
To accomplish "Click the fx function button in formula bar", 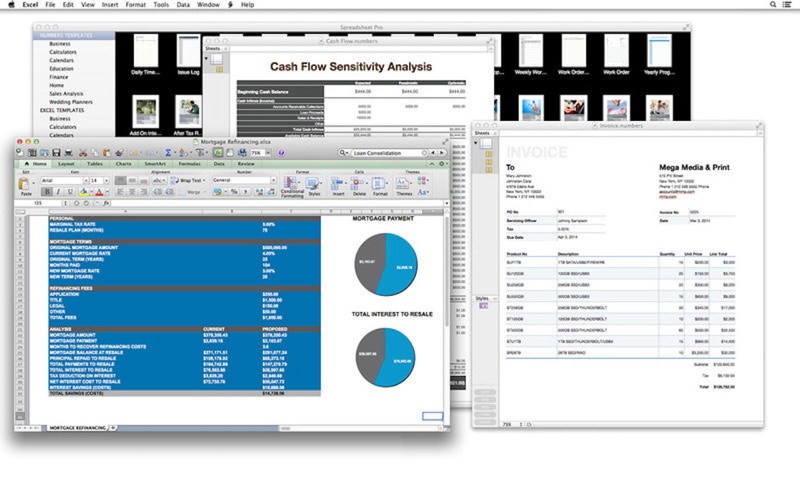I will [x=106, y=203].
